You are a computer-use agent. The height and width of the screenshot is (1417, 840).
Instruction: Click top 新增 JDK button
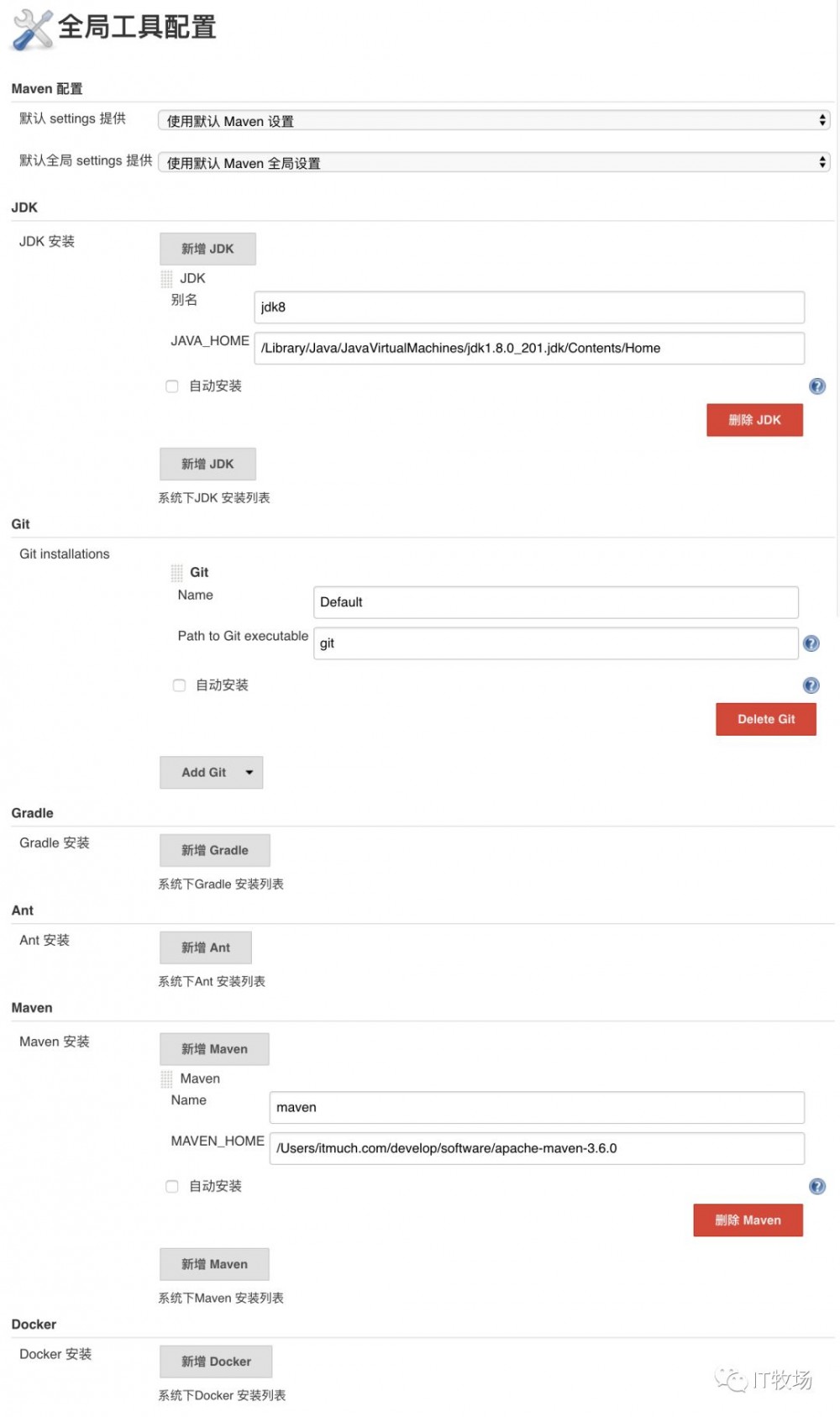[207, 249]
